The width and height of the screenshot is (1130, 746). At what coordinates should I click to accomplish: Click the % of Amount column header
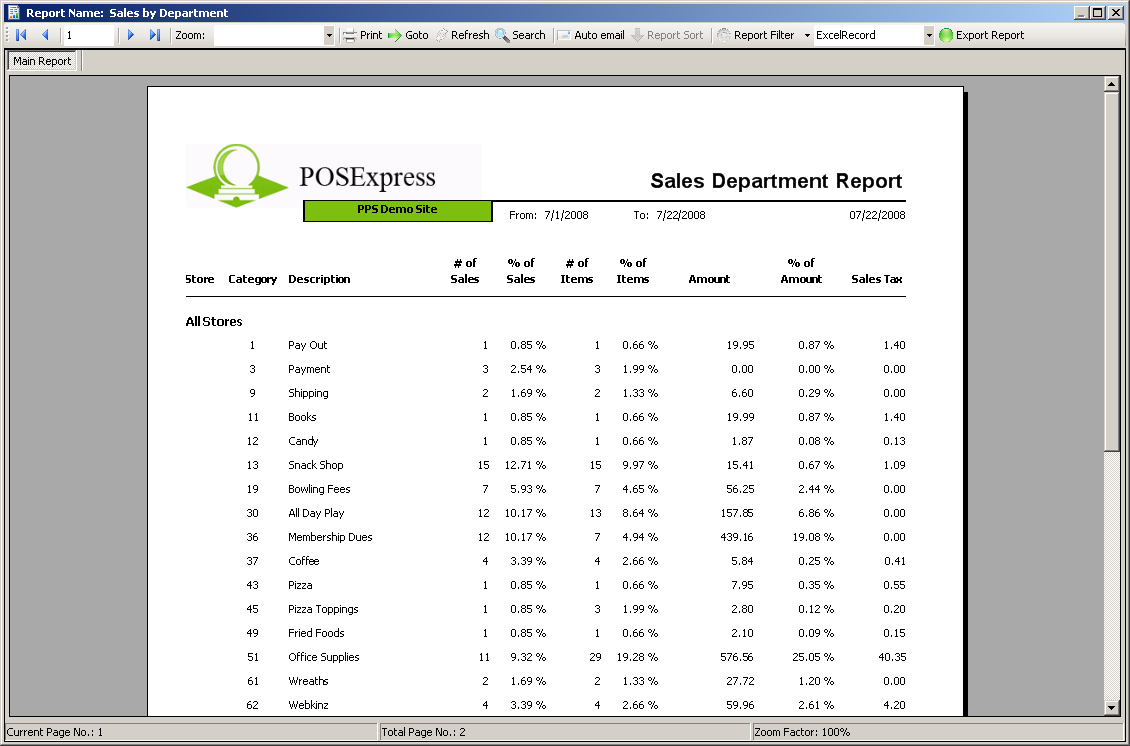click(x=801, y=271)
